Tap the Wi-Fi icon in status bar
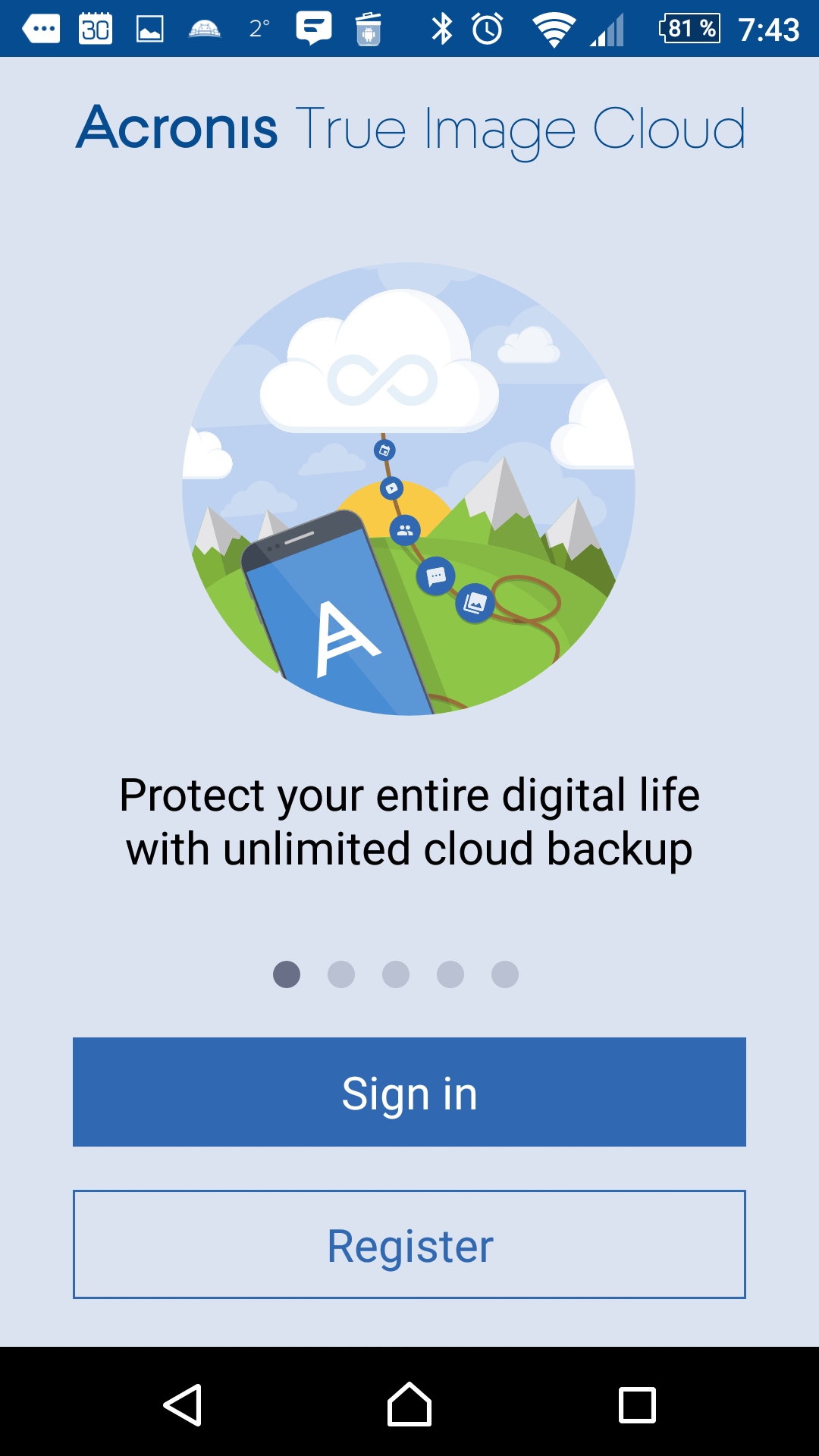 point(554,30)
